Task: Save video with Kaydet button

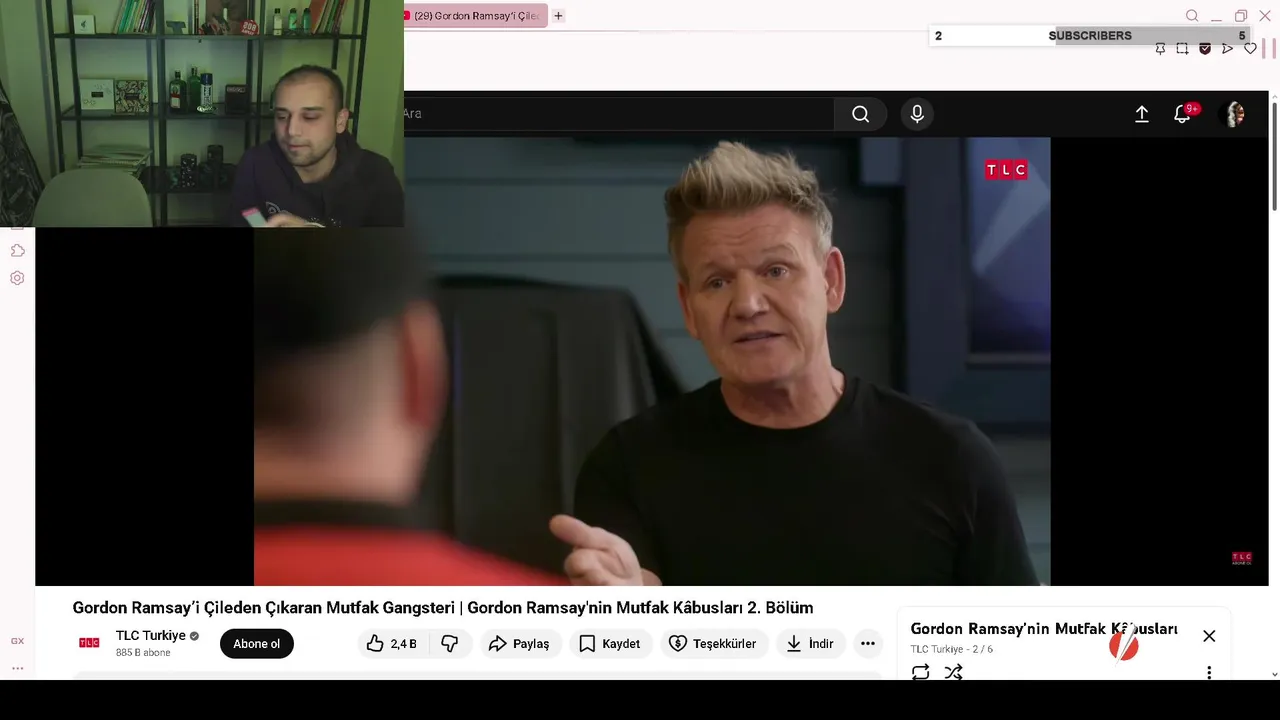Action: (610, 644)
